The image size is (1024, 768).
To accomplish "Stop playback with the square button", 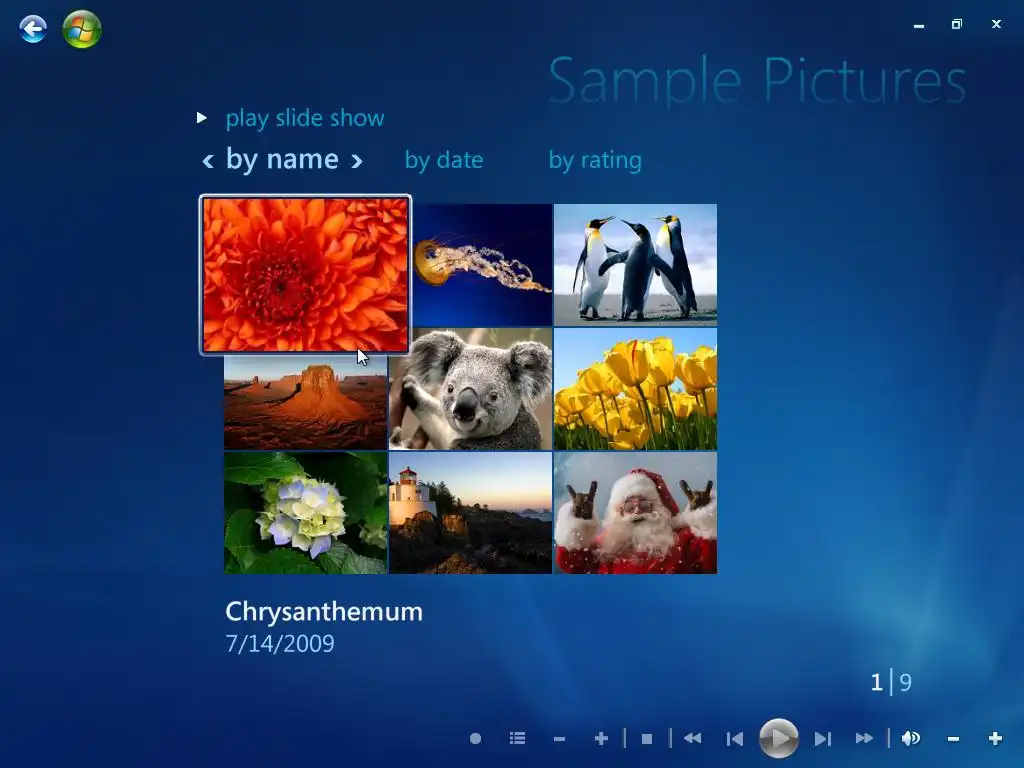I will [647, 739].
